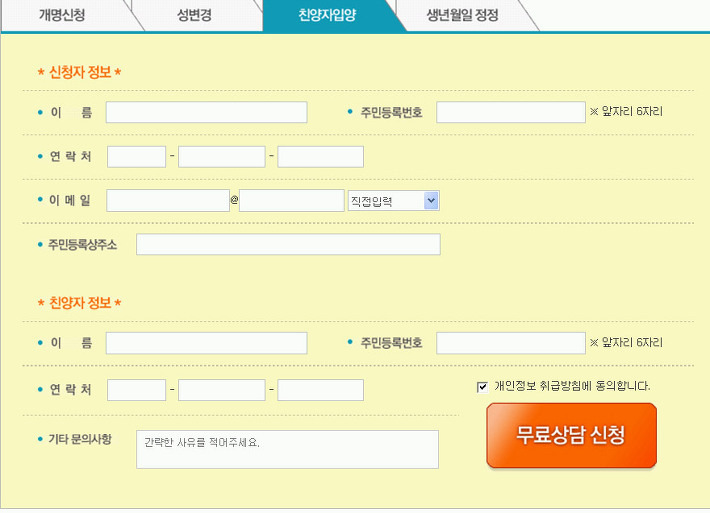Click first phone box in 친양자 연락처
This screenshot has height=513, width=710.
coord(136,390)
